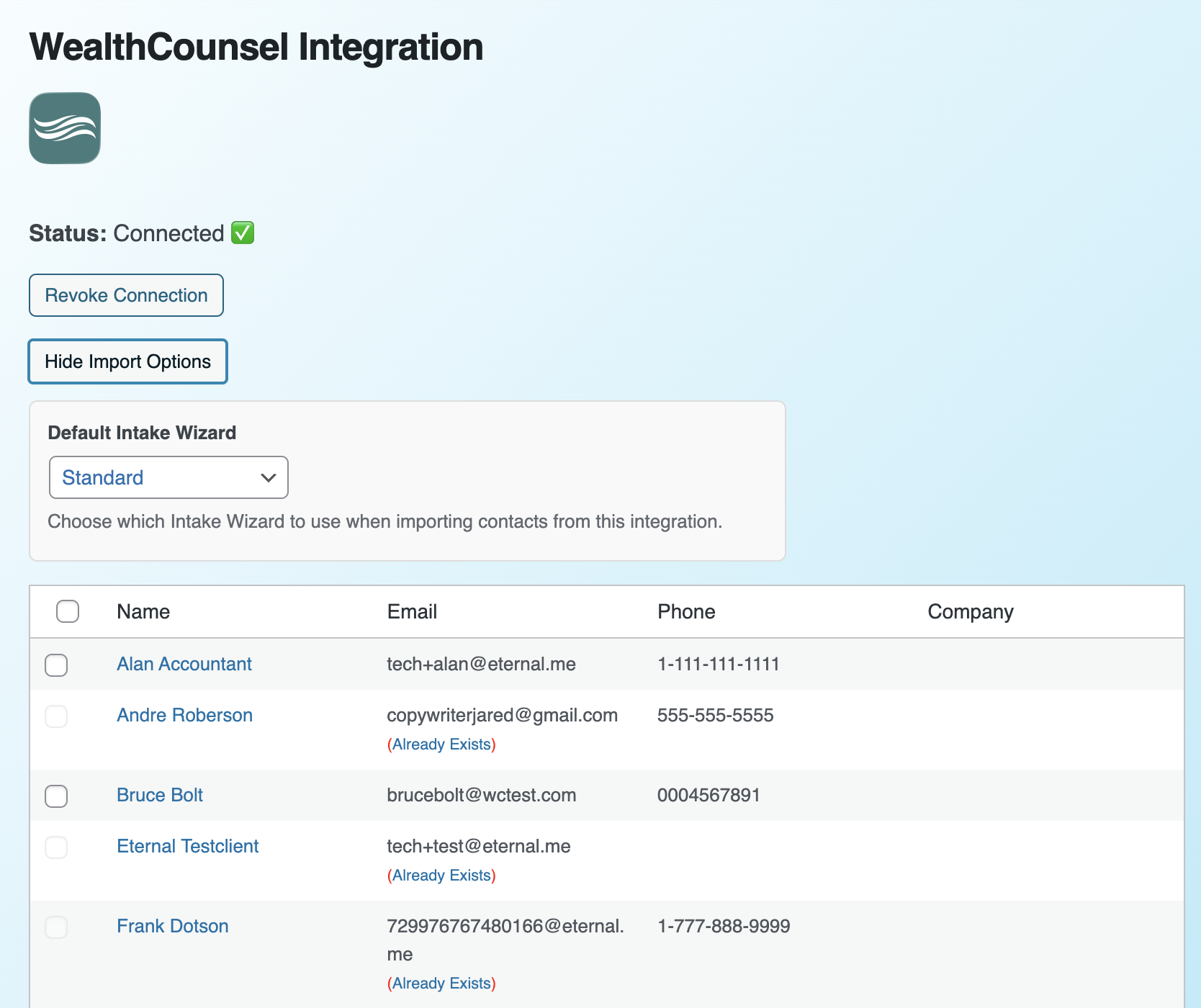Select the email tech+alan@eternal.me

(481, 664)
